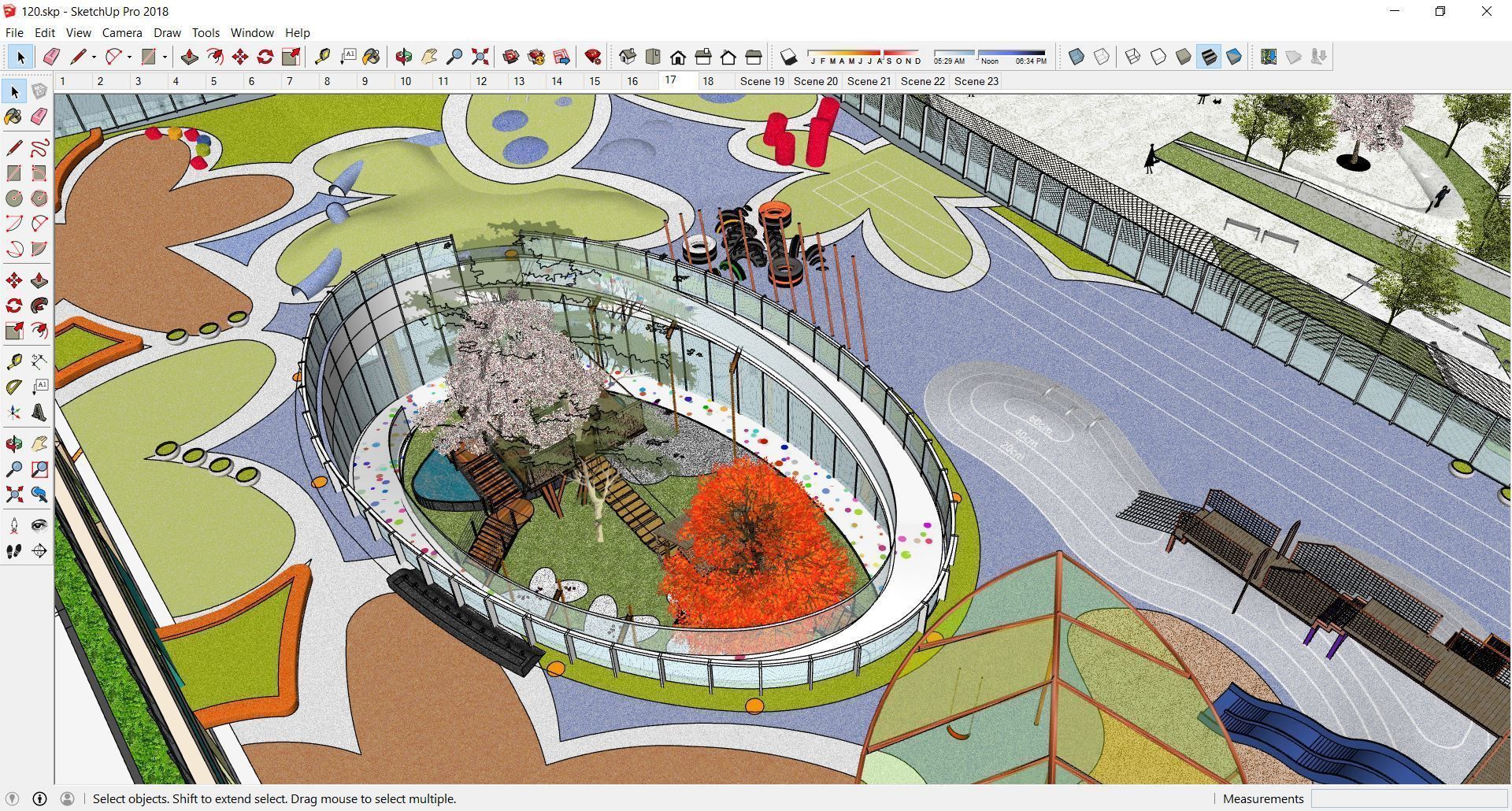Open the File menu
1512x811 pixels.
(14, 33)
